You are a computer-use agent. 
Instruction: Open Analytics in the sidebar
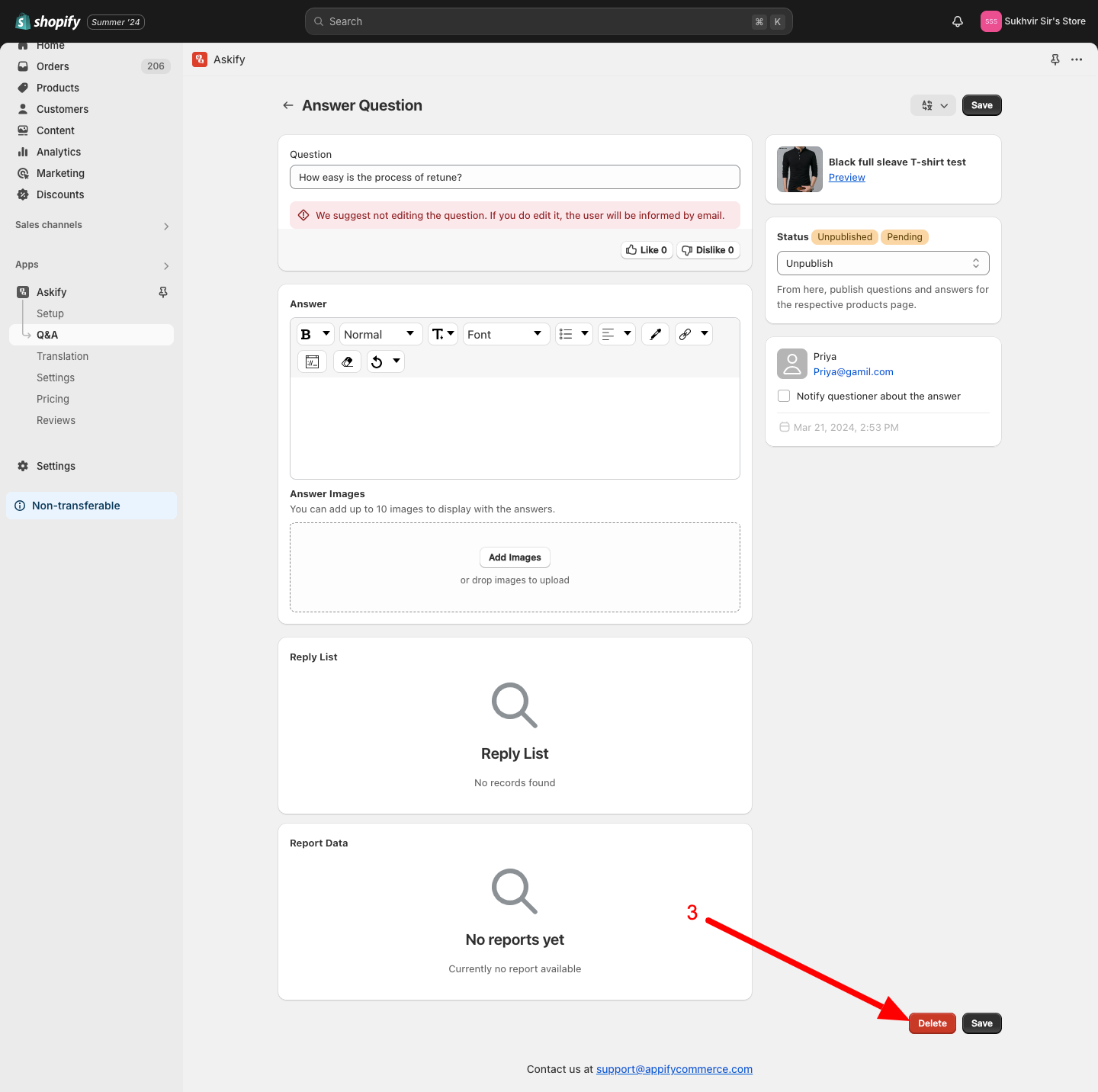click(91, 152)
